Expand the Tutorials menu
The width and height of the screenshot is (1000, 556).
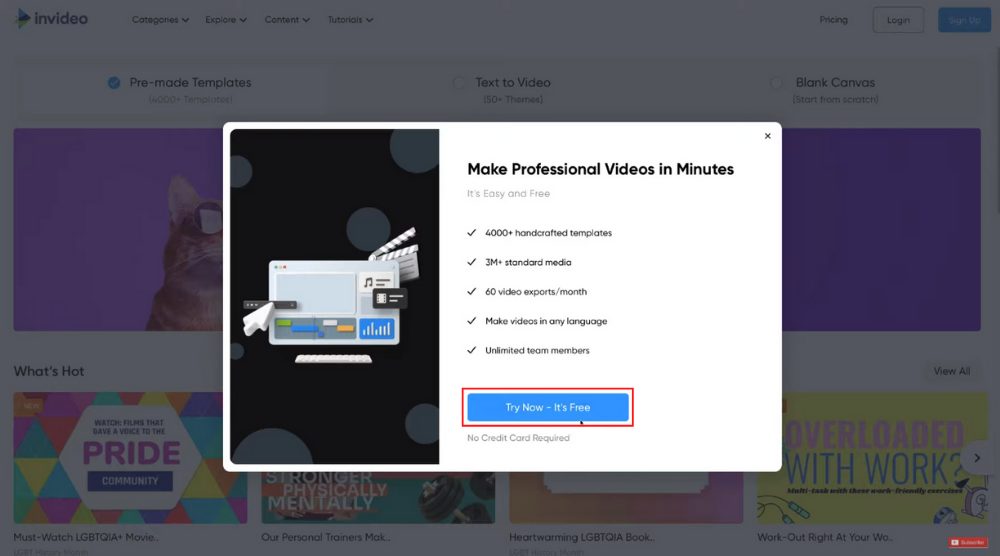(350, 20)
